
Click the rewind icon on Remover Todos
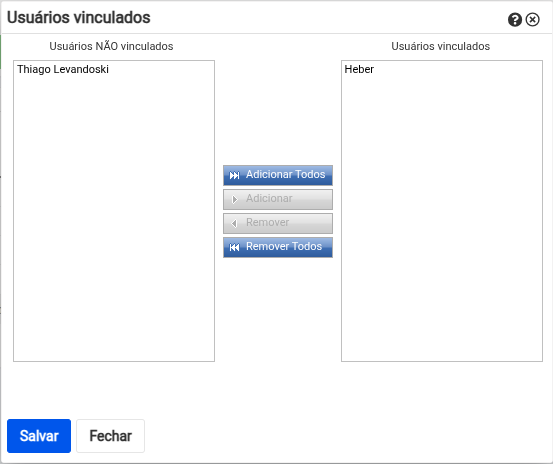click(234, 248)
